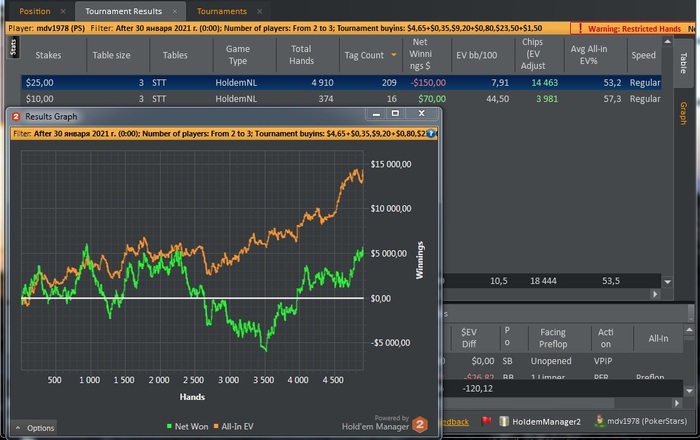Close the Tournament Results tab
Screen dimensions: 700x440
pyautogui.click(x=175, y=12)
